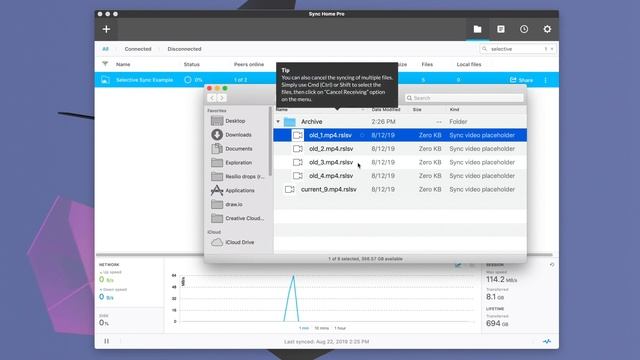Click the Finder forward arrow

click(x=222, y=98)
